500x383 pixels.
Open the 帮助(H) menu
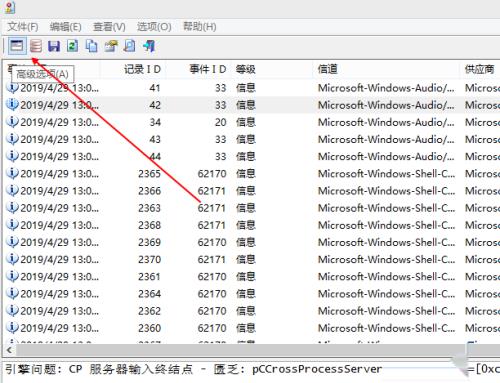(x=200, y=27)
